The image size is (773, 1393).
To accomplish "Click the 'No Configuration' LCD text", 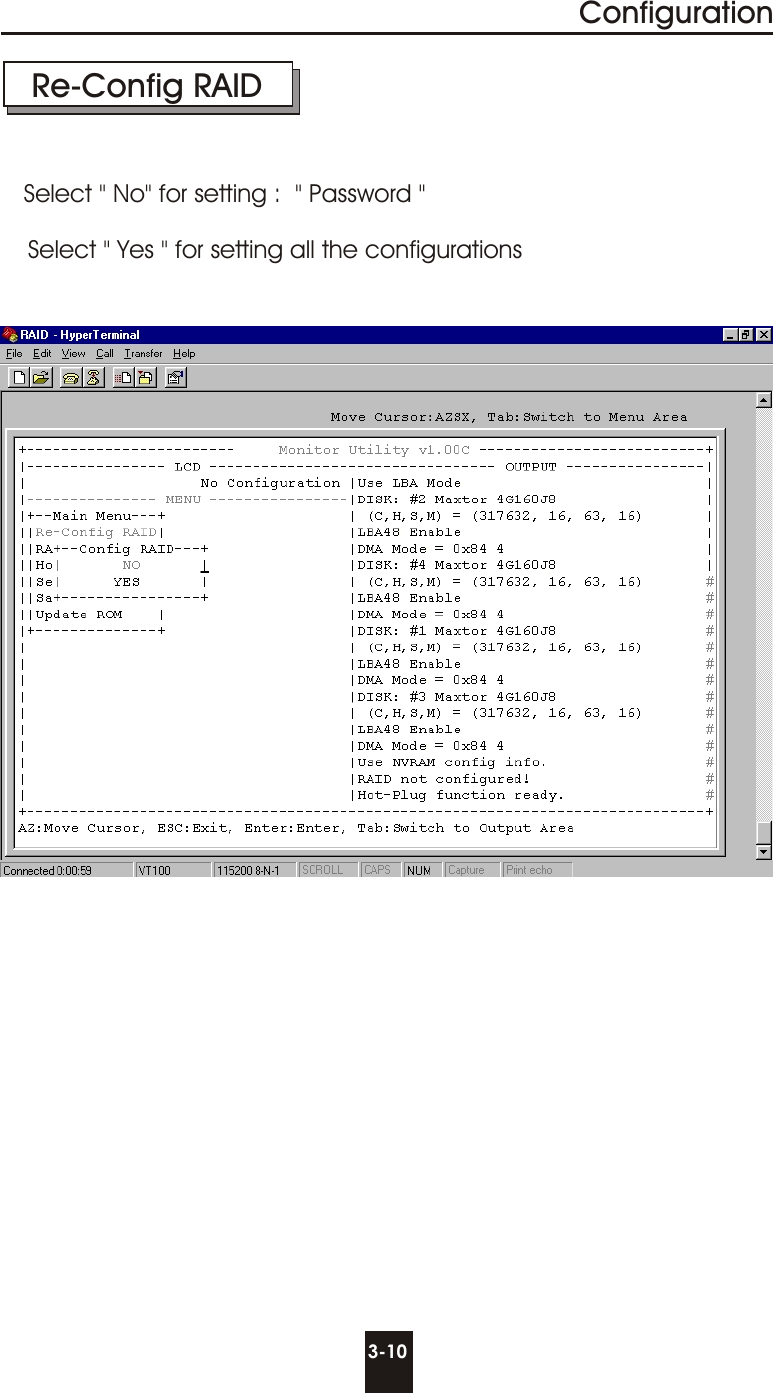I will click(270, 483).
